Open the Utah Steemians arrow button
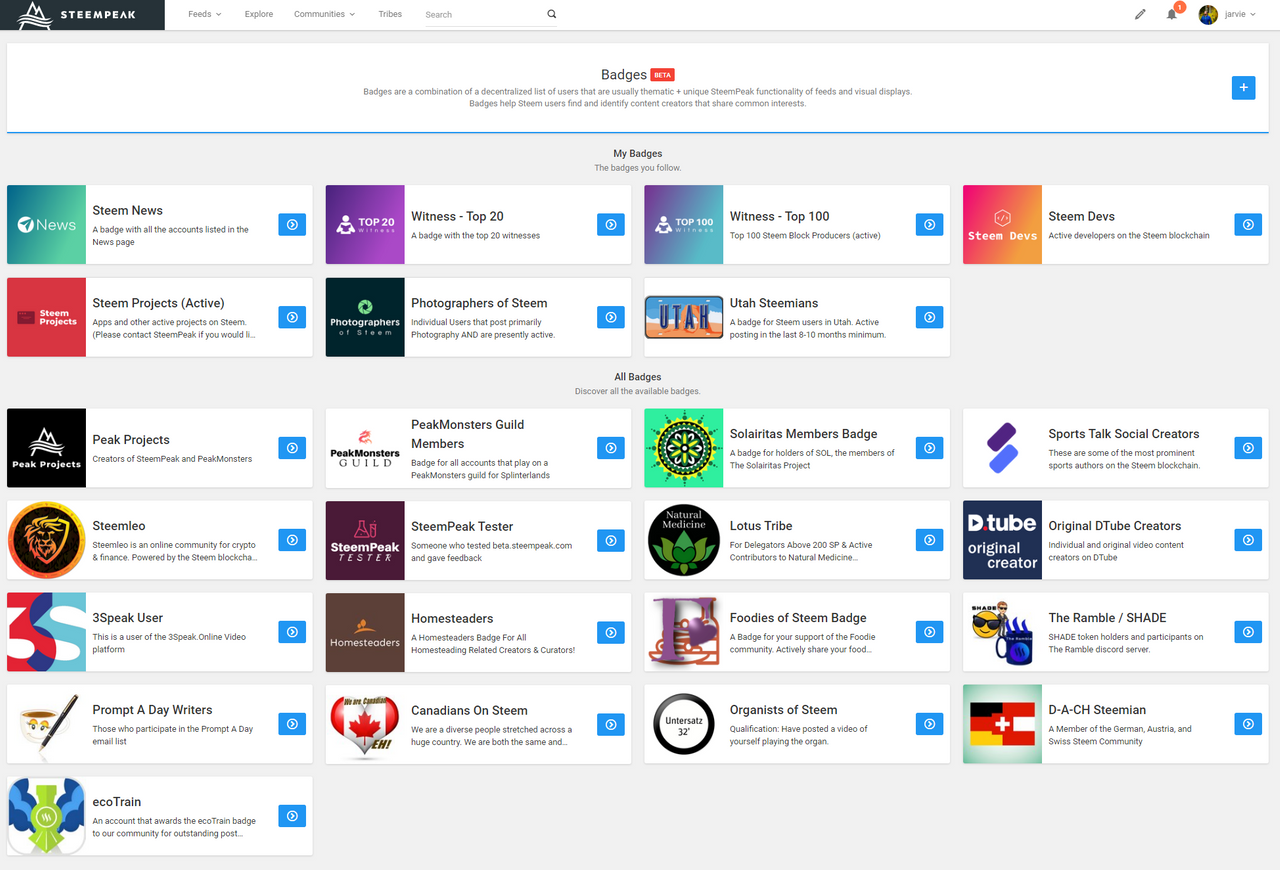This screenshot has height=870, width=1280. tap(930, 317)
